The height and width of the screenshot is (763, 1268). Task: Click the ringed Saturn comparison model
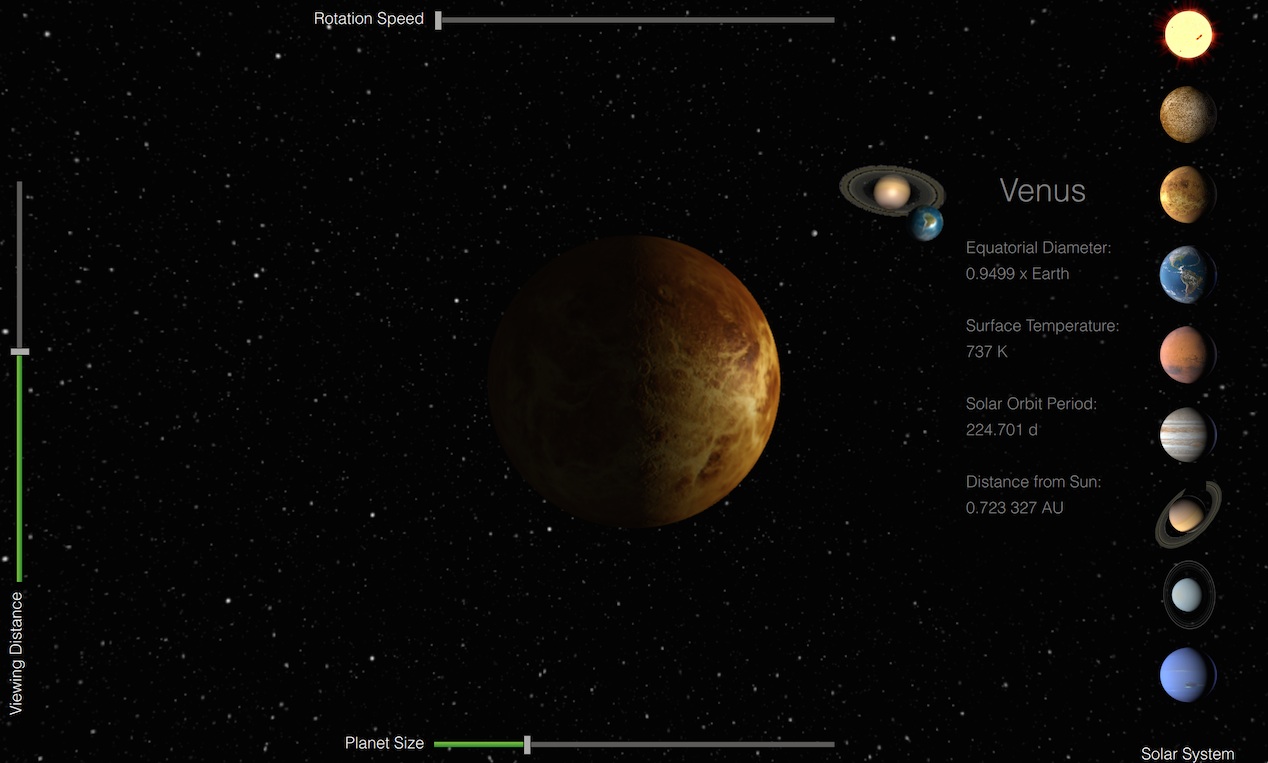[892, 189]
